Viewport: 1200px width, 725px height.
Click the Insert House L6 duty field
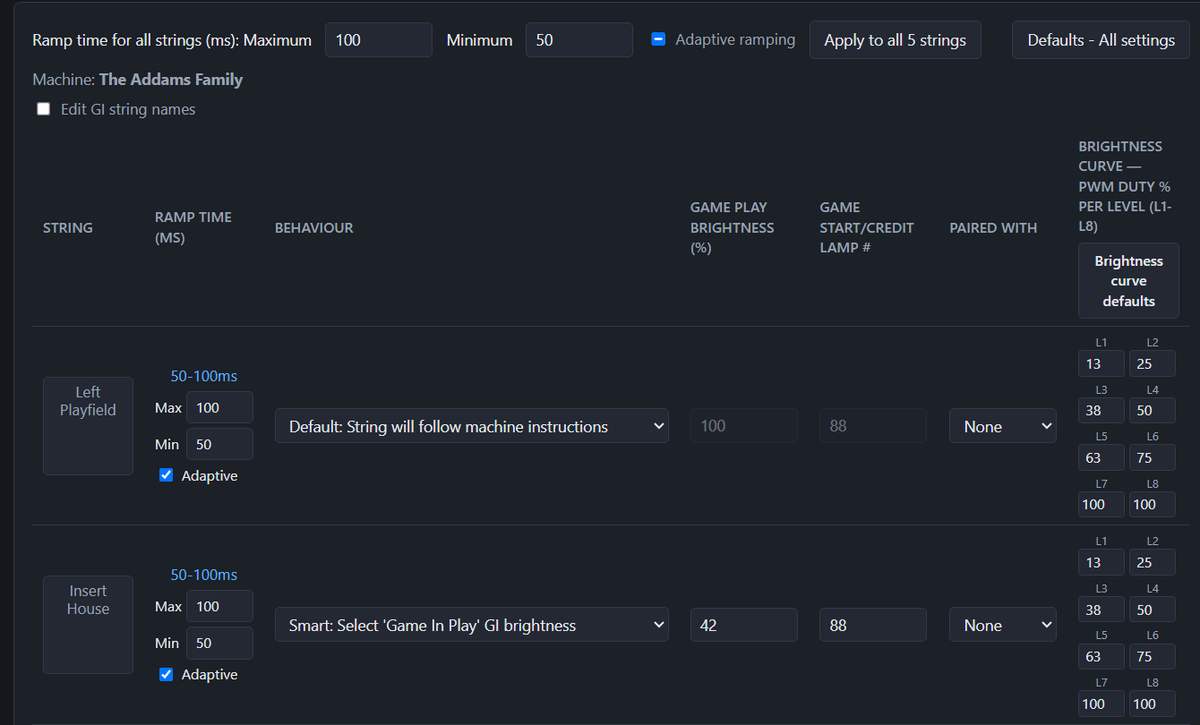tap(1152, 657)
